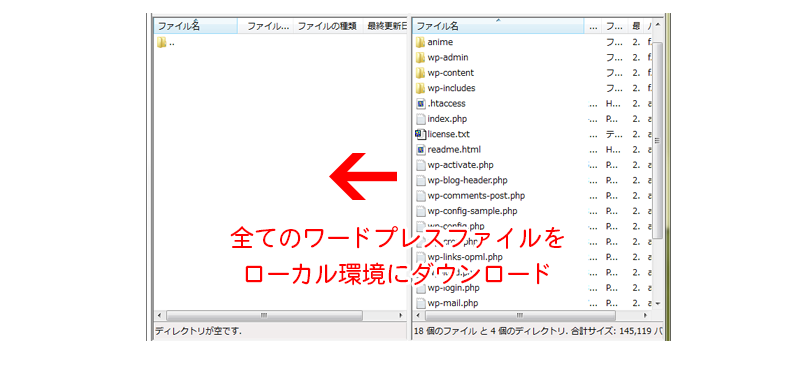
Task: Click the ディレクトリが空です status text
Action: 198,331
